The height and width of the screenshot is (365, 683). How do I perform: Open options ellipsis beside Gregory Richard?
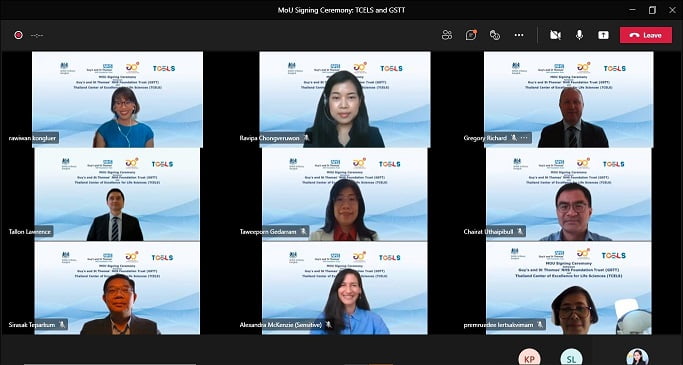[x=524, y=138]
